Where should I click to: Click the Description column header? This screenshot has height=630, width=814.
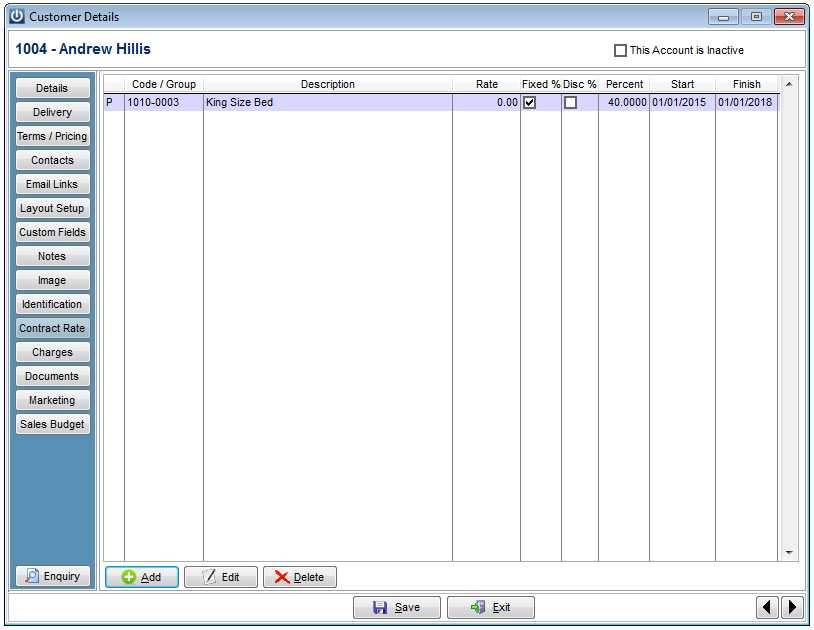328,84
